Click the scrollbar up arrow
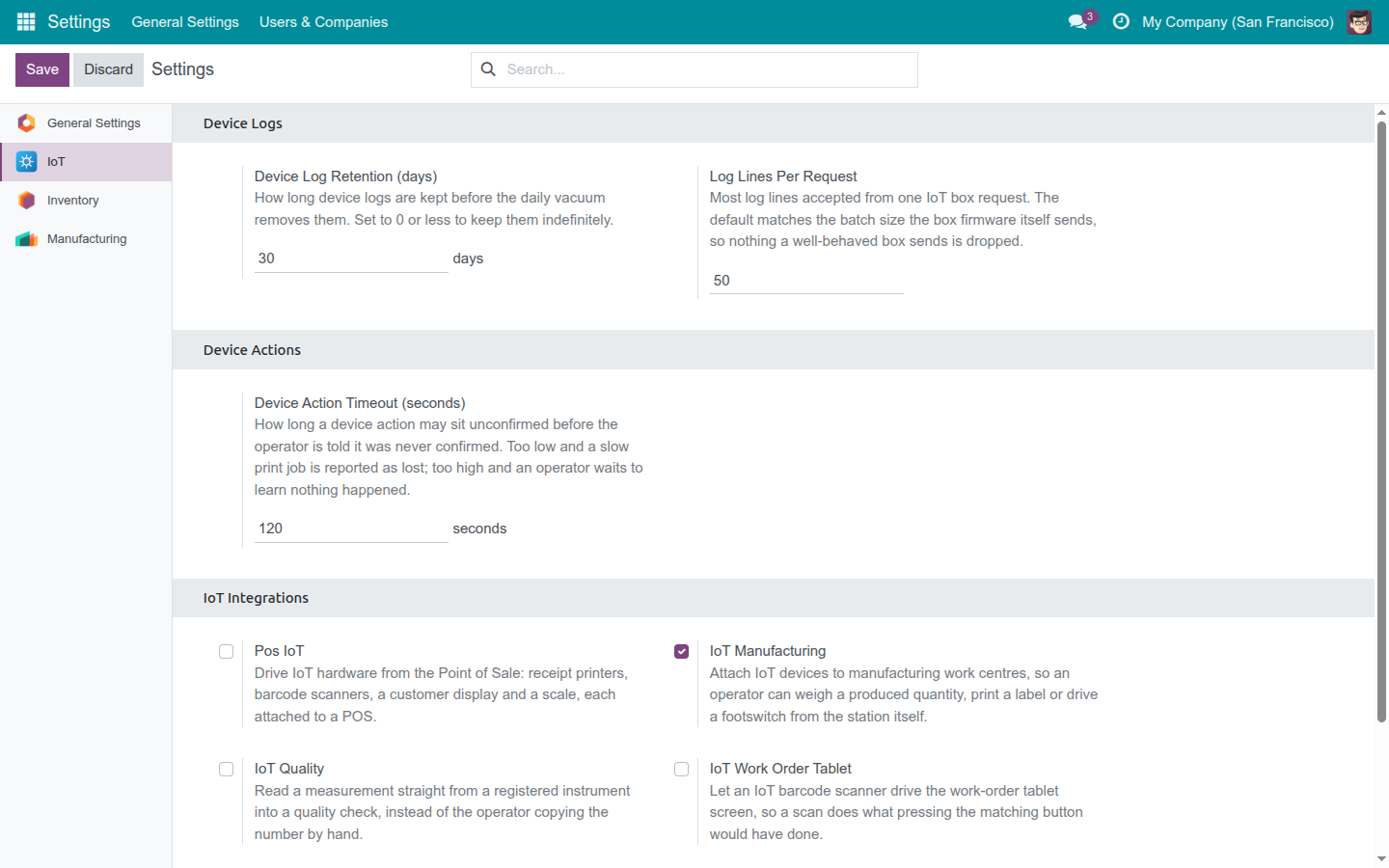This screenshot has height=868, width=1389. pyautogui.click(x=1381, y=112)
